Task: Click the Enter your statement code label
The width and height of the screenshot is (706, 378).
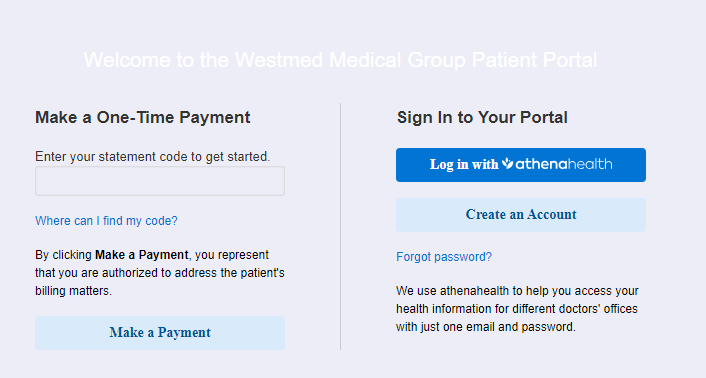Action: (x=153, y=157)
